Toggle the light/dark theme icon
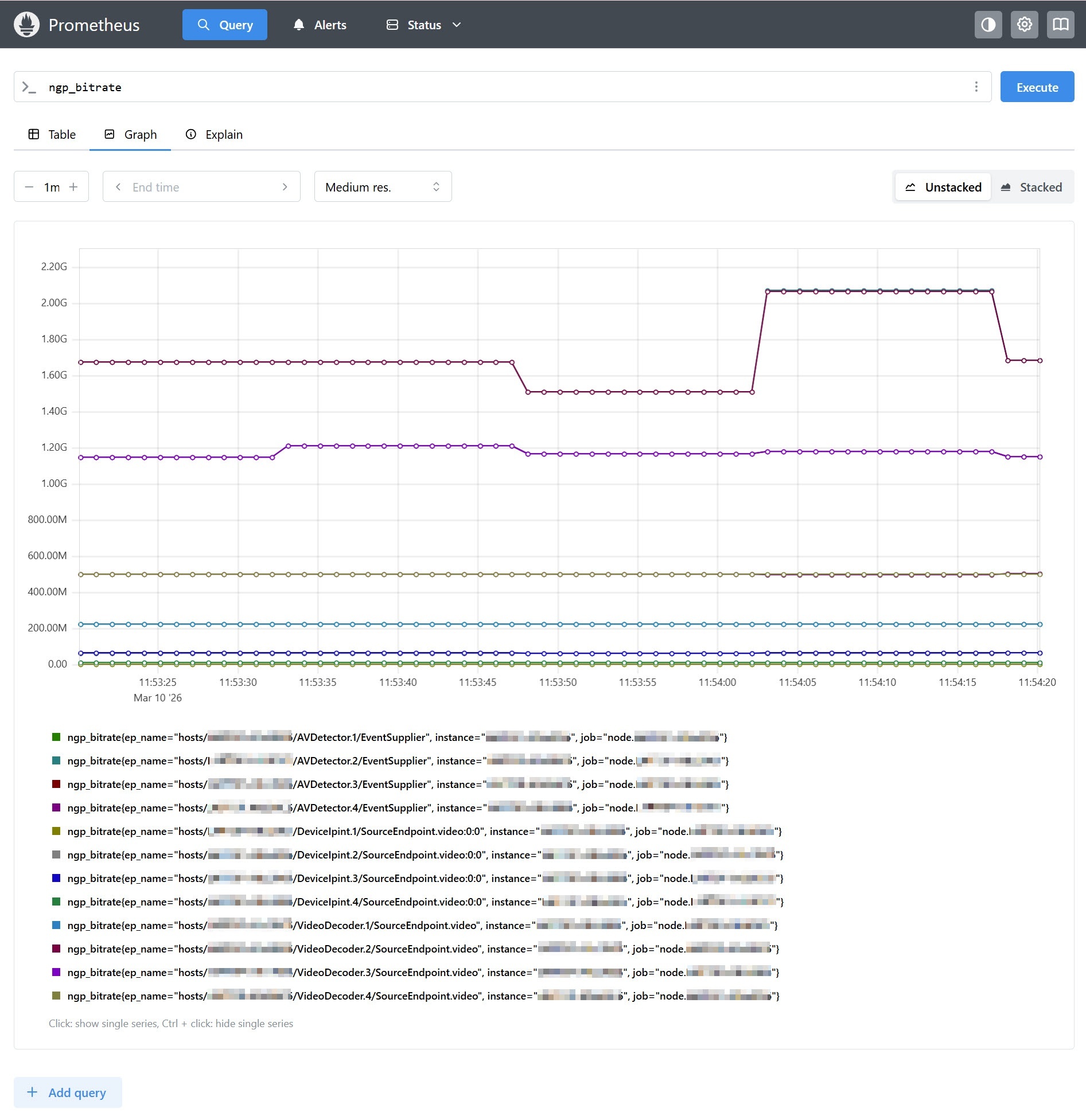Screen dimensions: 1086x1120 coord(988,25)
